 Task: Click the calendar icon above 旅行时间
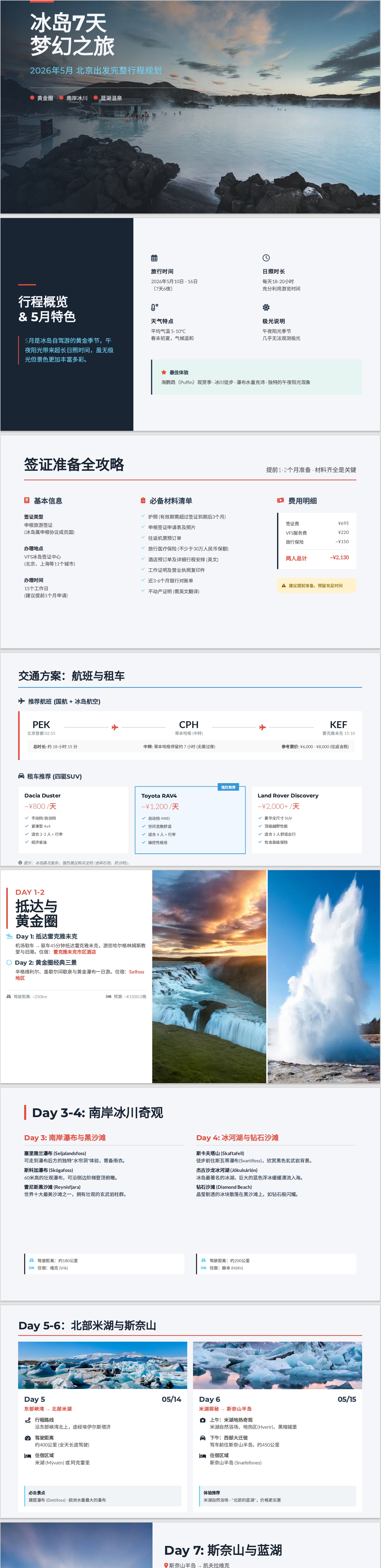(x=154, y=258)
